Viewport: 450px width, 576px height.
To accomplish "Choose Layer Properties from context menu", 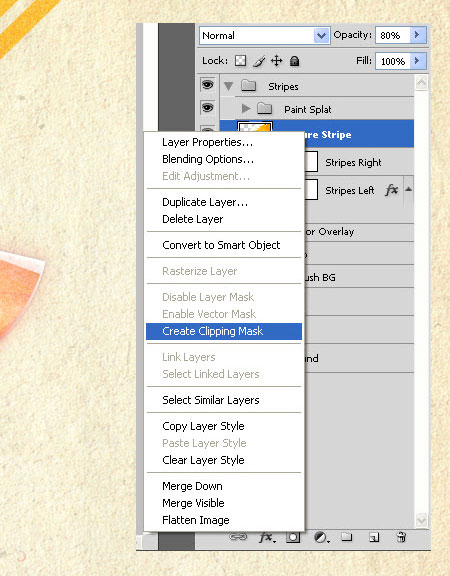I will pyautogui.click(x=224, y=142).
